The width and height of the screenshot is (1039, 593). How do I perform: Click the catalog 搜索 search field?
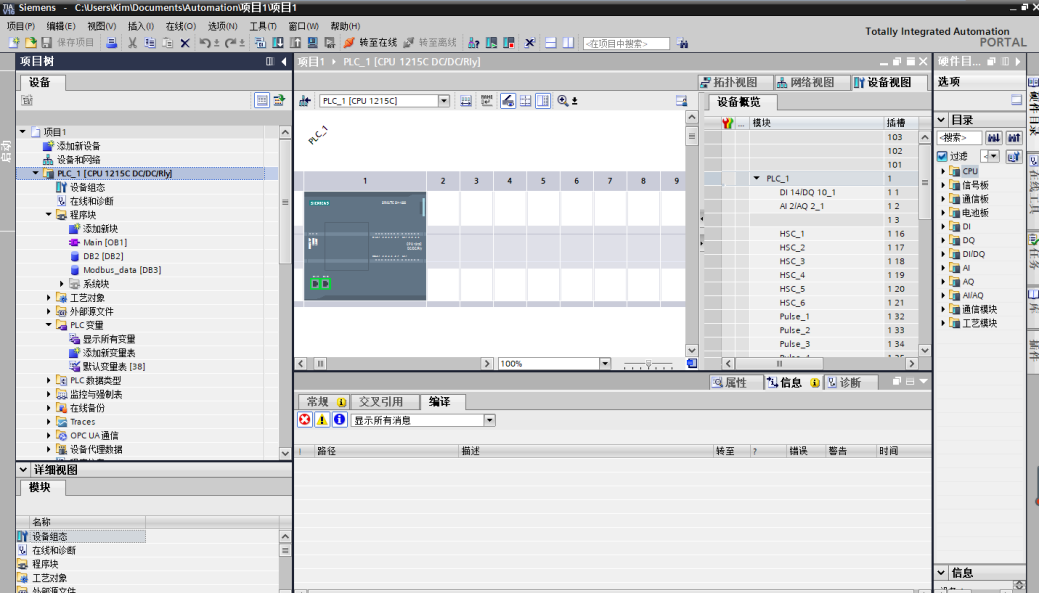click(960, 138)
